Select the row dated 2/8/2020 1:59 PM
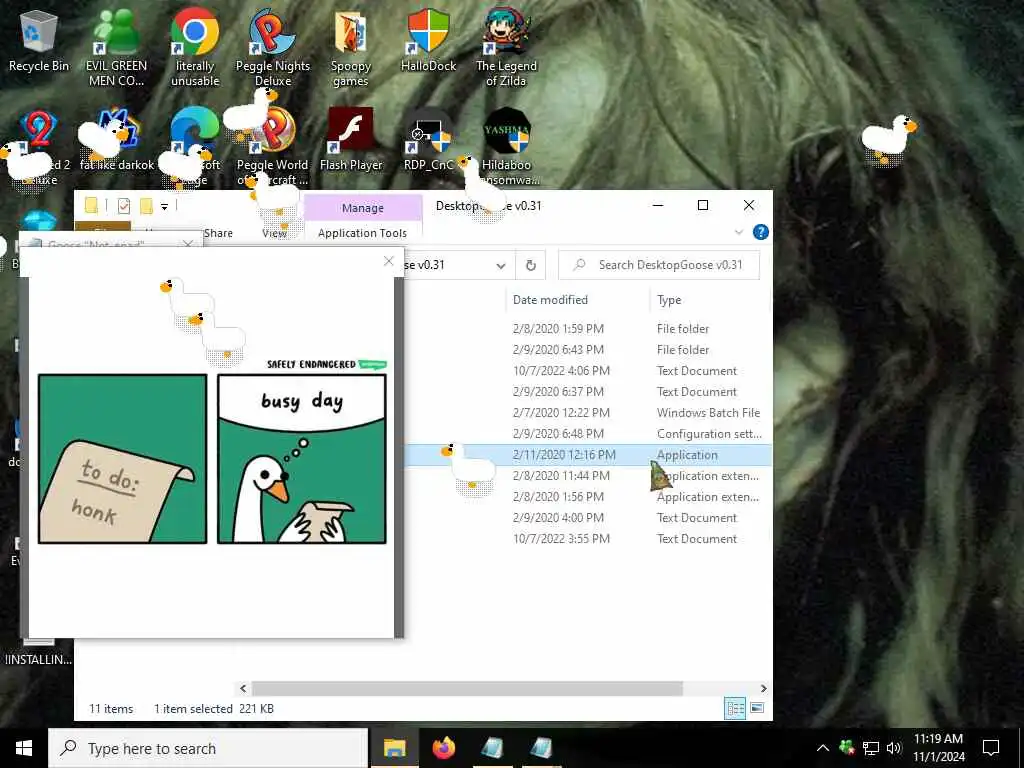1024x768 pixels. (587, 328)
